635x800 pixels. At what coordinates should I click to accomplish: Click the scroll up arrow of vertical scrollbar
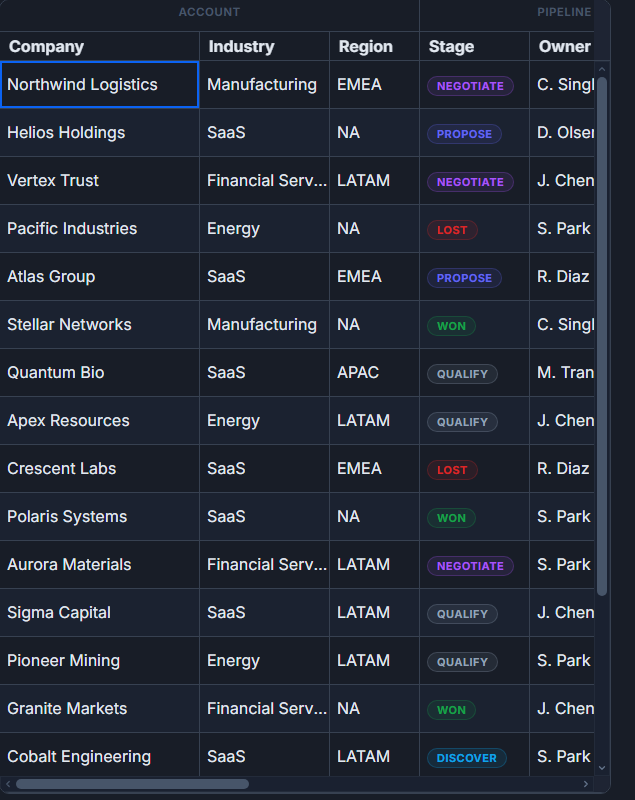click(x=602, y=69)
